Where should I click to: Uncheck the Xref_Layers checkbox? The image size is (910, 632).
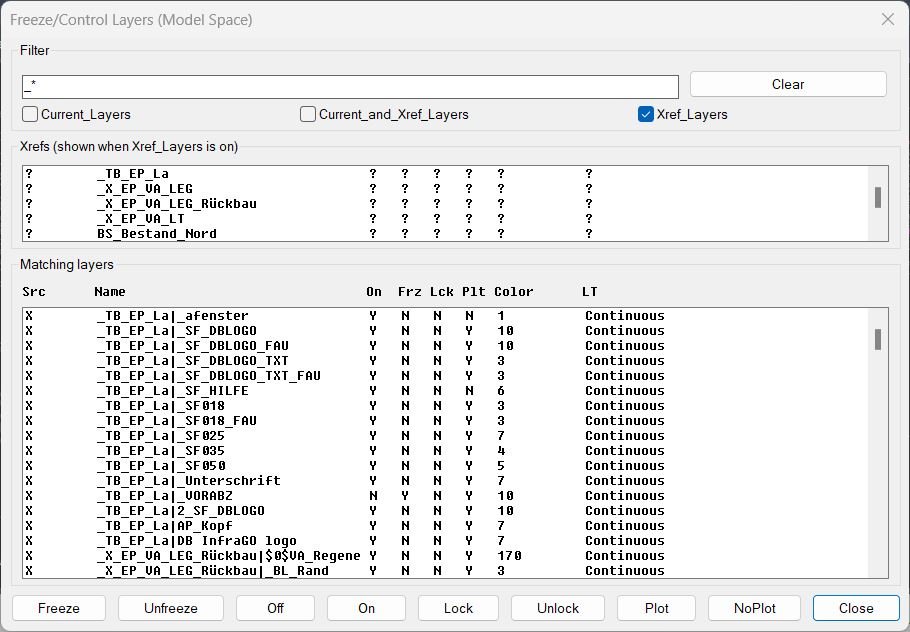point(646,114)
